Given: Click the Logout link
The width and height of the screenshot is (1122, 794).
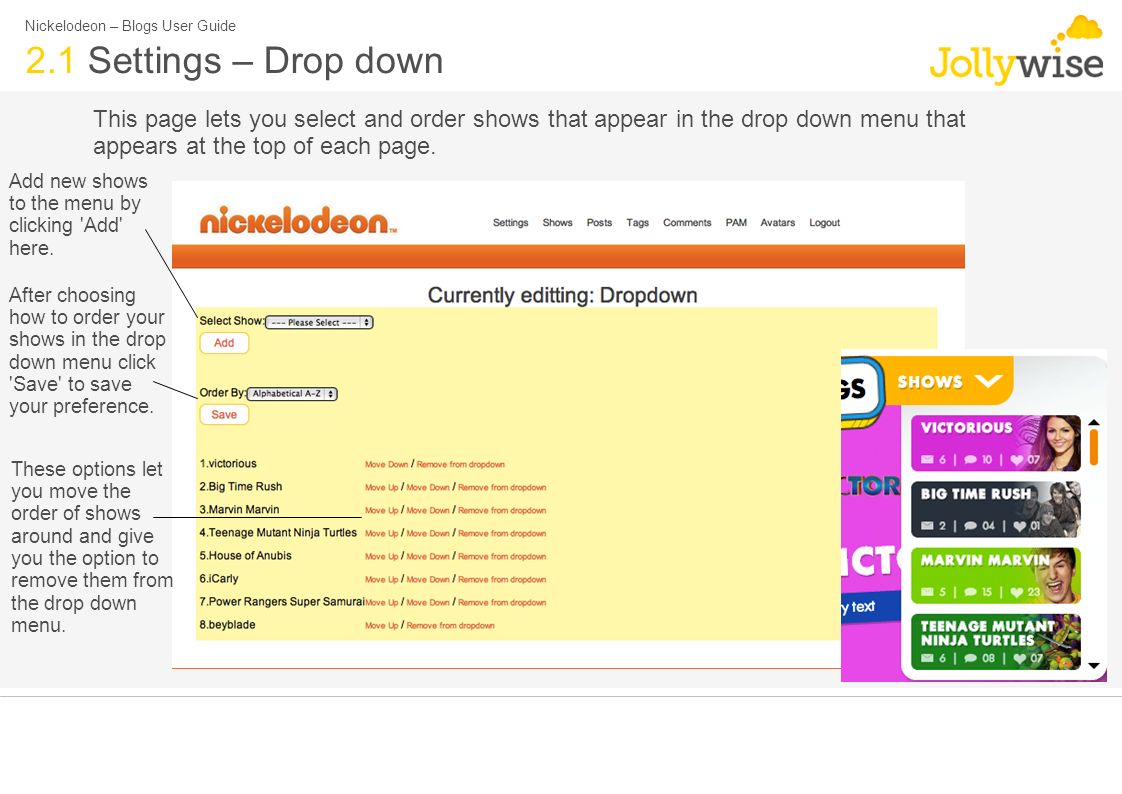Looking at the screenshot, I should click(x=824, y=222).
